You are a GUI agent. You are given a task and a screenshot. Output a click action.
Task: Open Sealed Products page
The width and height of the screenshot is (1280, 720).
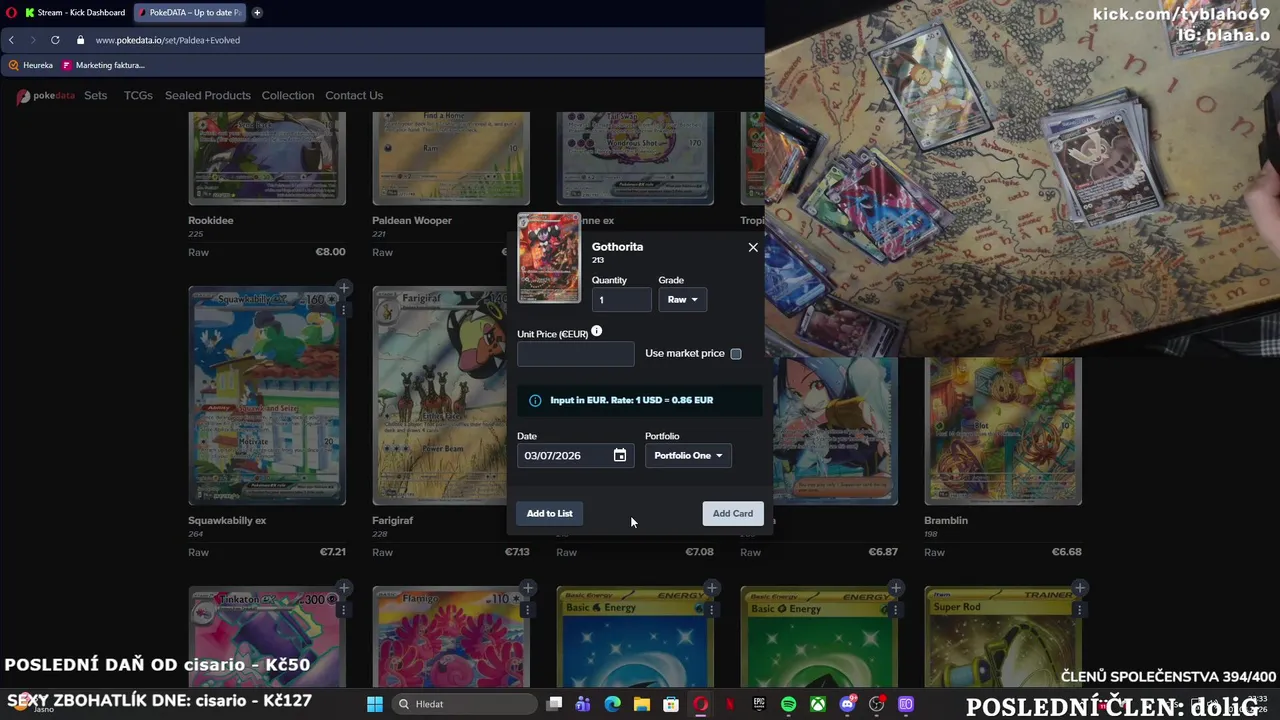tap(208, 96)
